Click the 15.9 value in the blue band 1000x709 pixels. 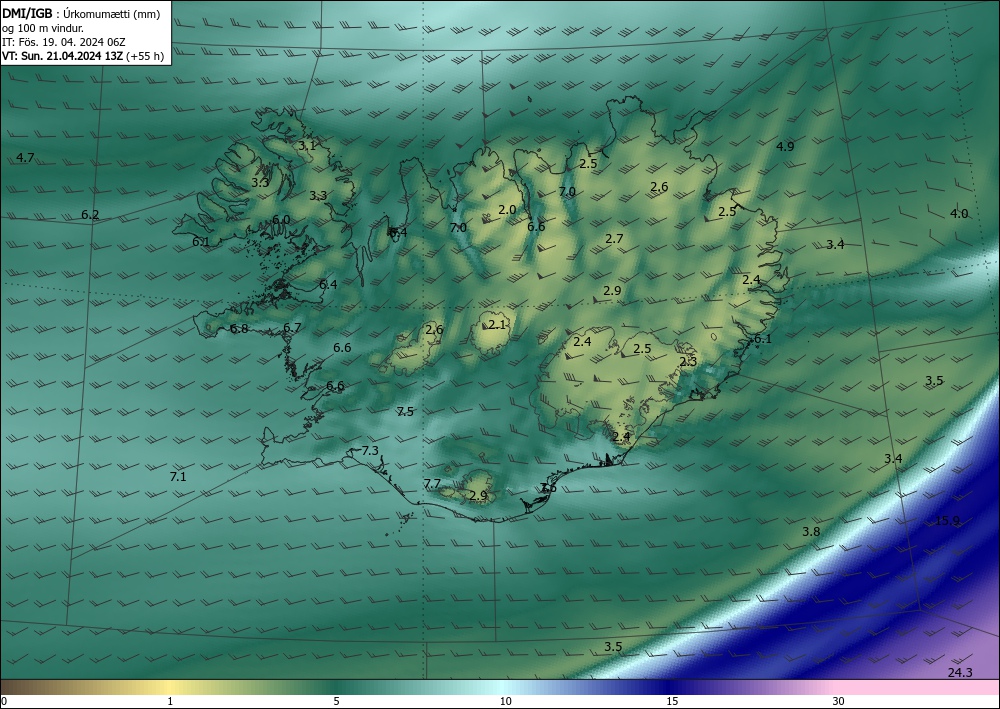pyautogui.click(x=947, y=520)
